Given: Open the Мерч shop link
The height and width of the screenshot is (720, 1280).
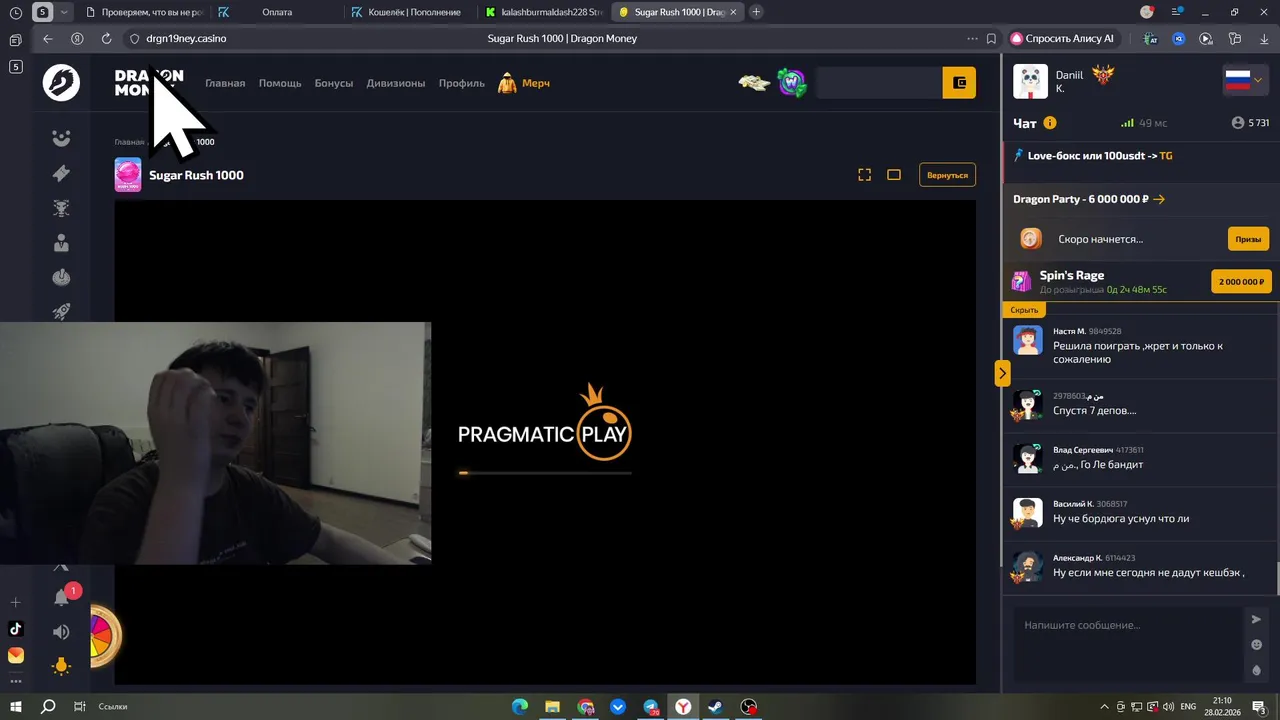Looking at the screenshot, I should pos(524,83).
